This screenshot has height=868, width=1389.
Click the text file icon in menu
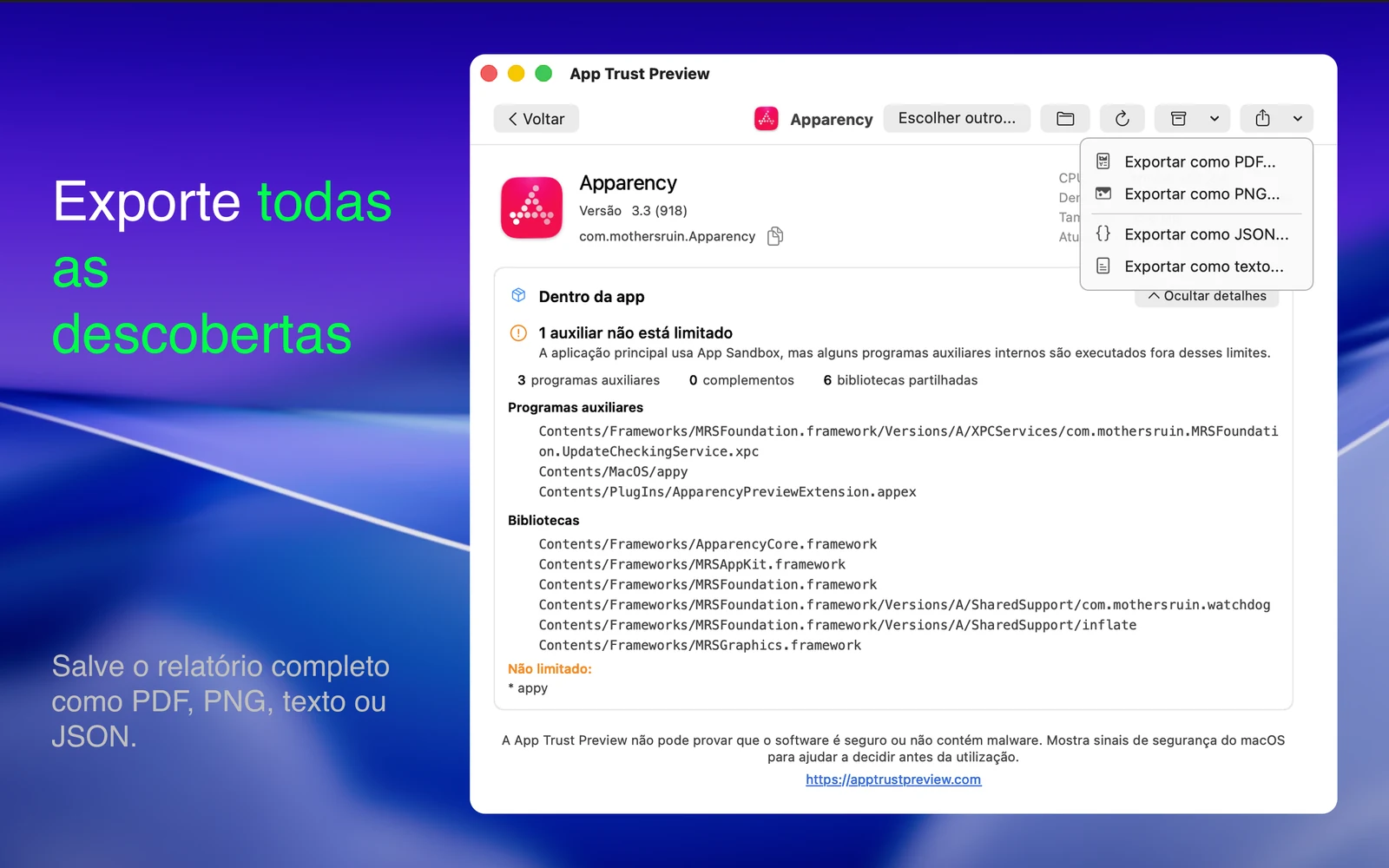(x=1103, y=266)
